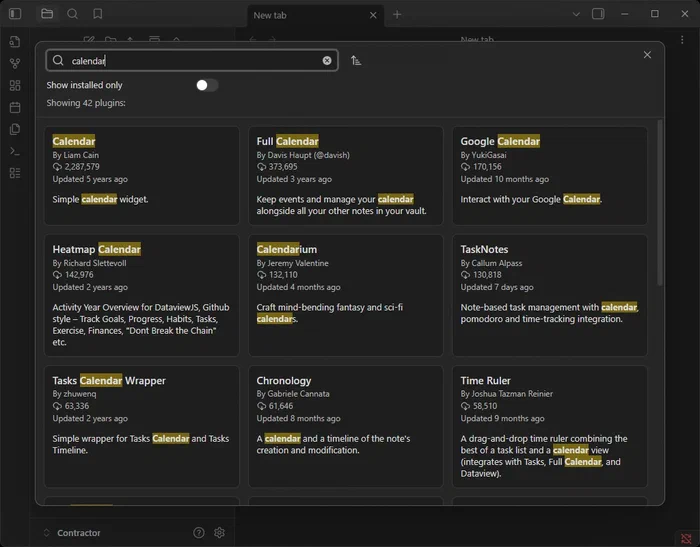
Task: Open the bookmarks icon
Action: (97, 14)
